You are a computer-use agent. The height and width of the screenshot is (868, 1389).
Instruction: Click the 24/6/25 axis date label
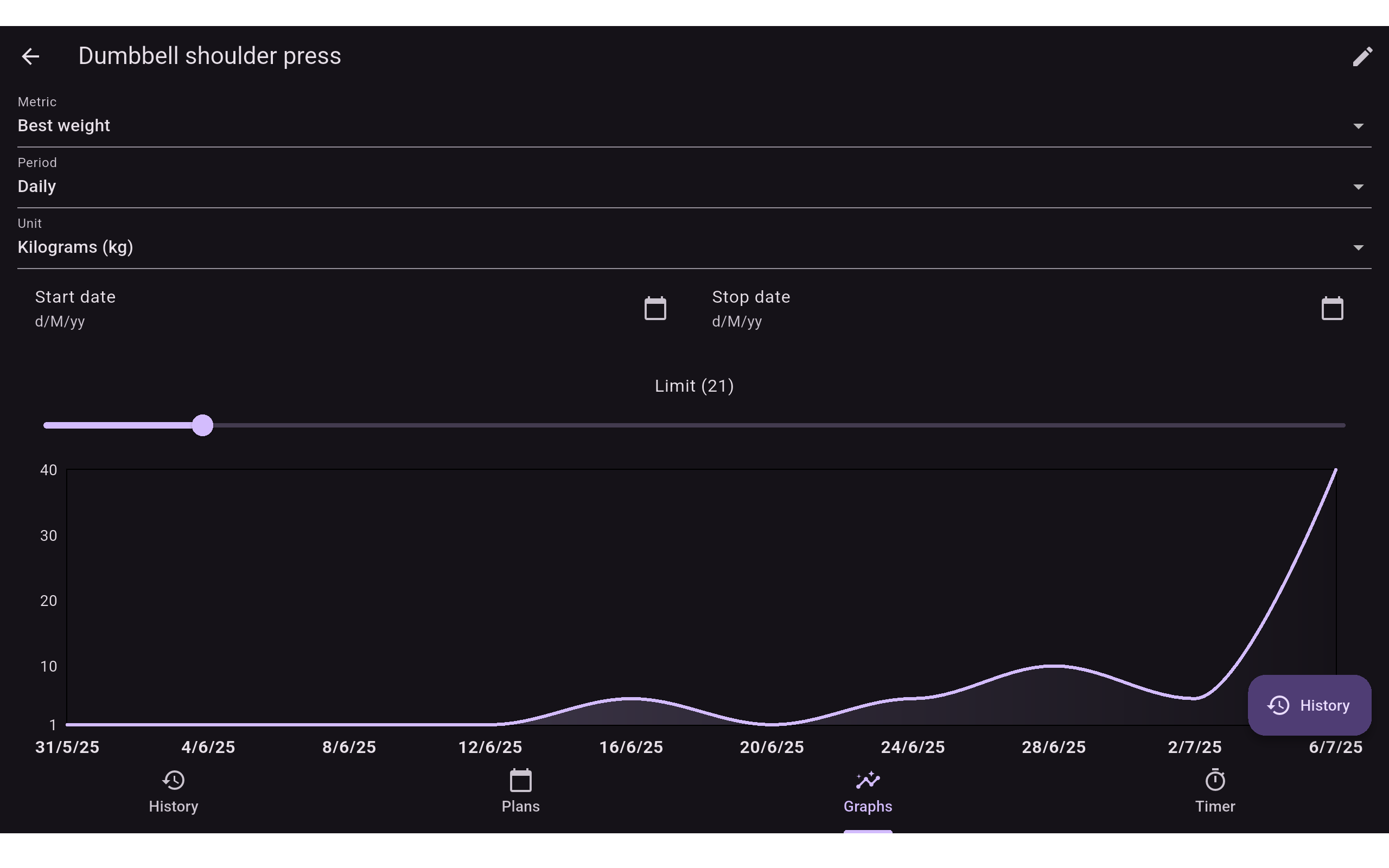913,748
